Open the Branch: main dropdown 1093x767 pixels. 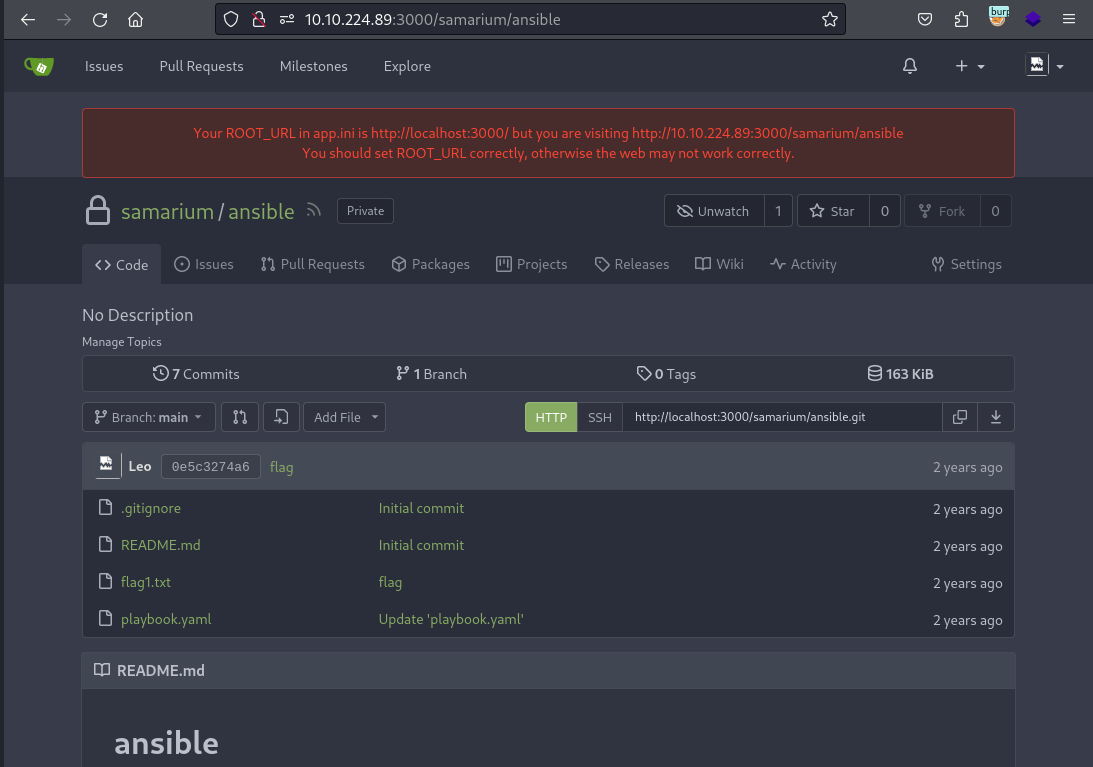coord(148,417)
